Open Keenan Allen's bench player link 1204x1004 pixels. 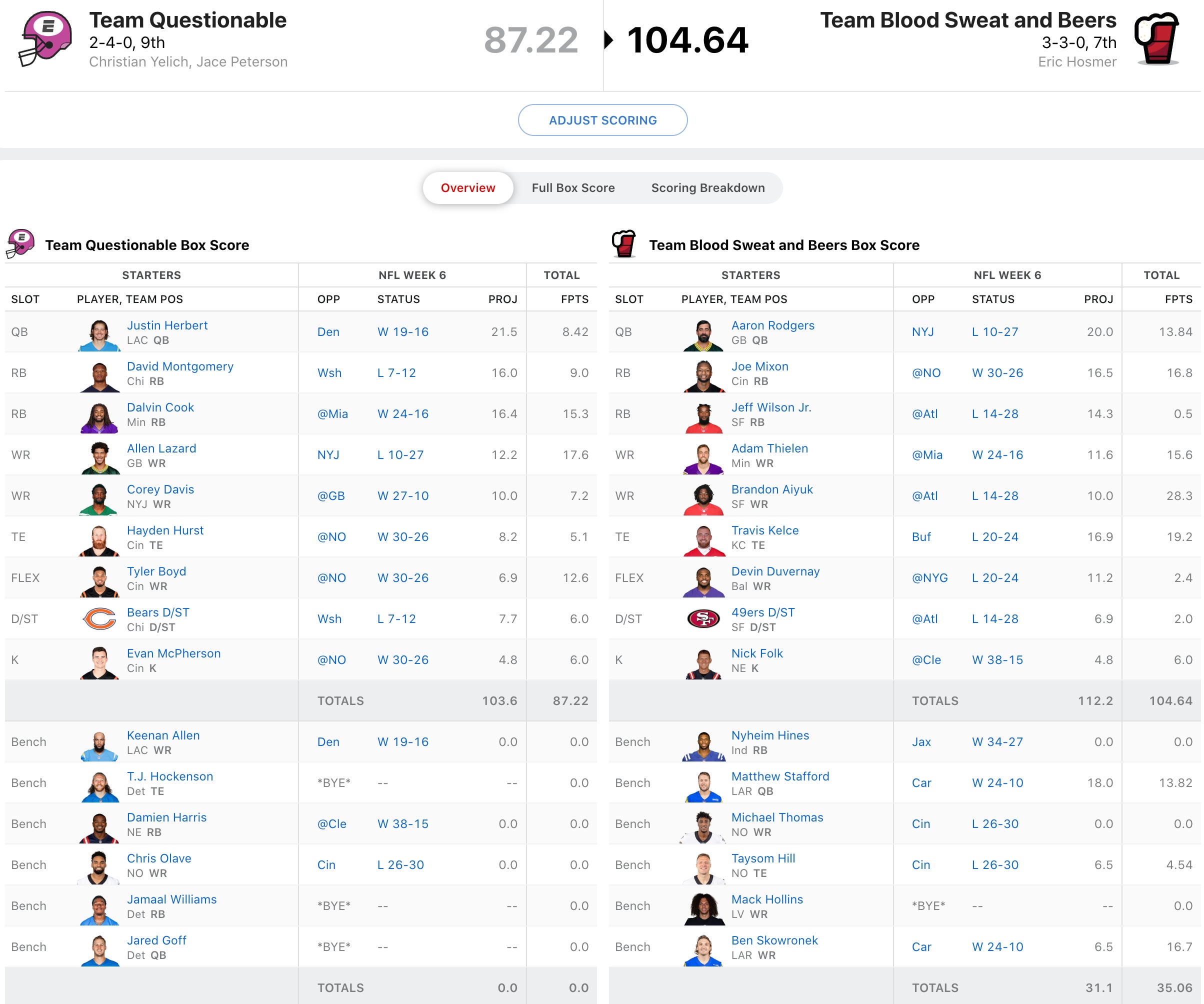pyautogui.click(x=163, y=735)
